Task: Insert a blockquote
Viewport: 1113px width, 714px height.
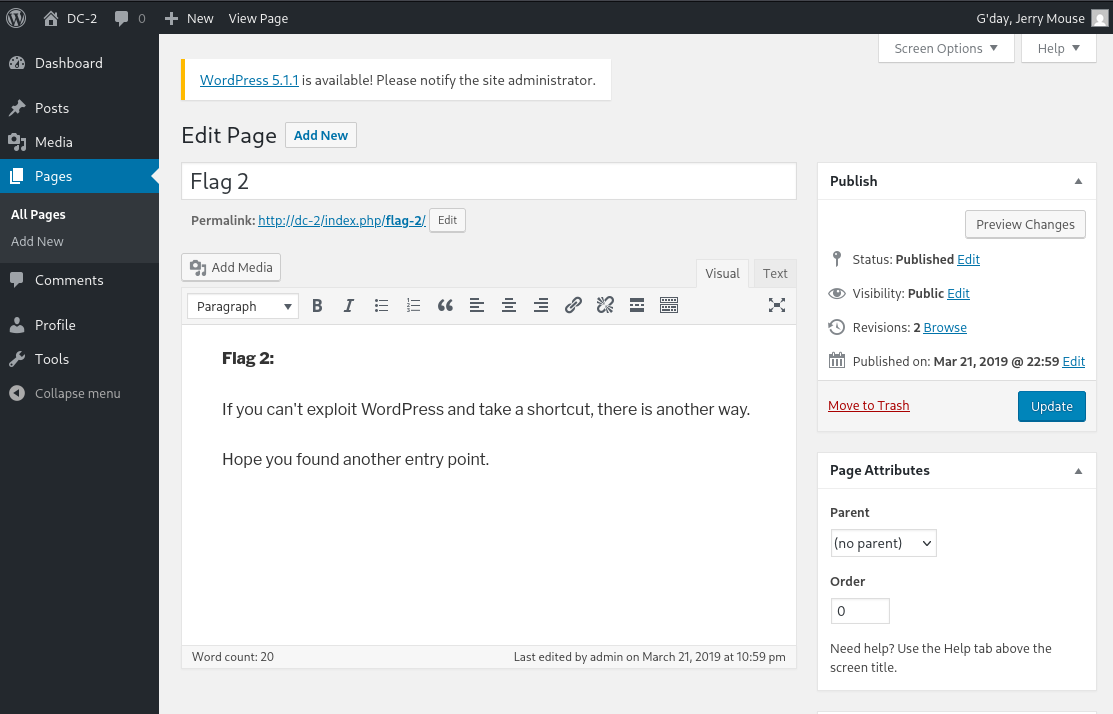Action: (445, 306)
